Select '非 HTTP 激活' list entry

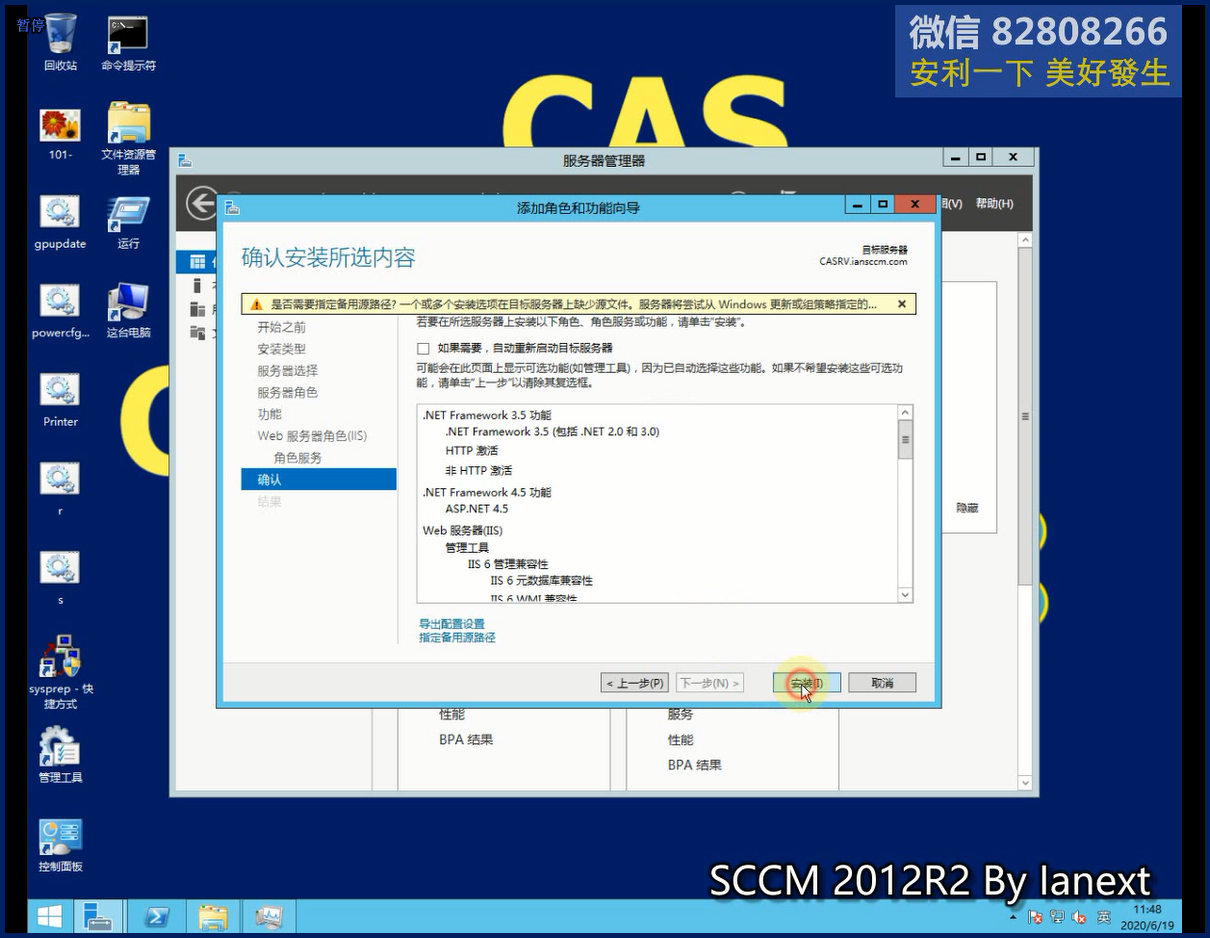click(478, 471)
